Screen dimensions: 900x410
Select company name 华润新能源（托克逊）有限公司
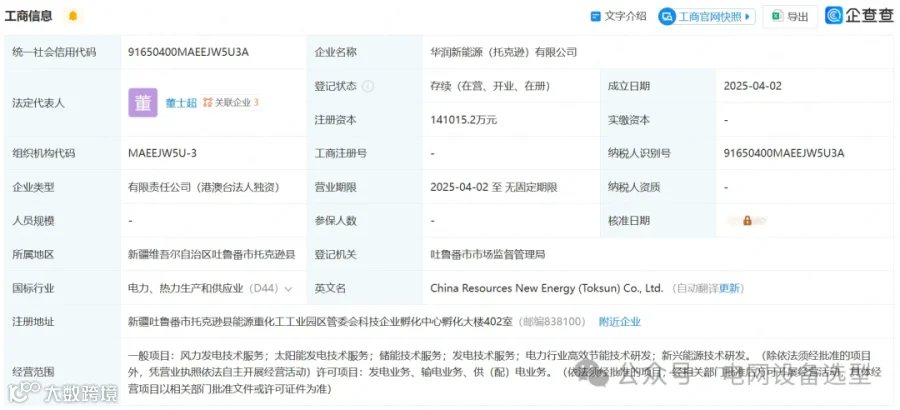click(x=503, y=52)
